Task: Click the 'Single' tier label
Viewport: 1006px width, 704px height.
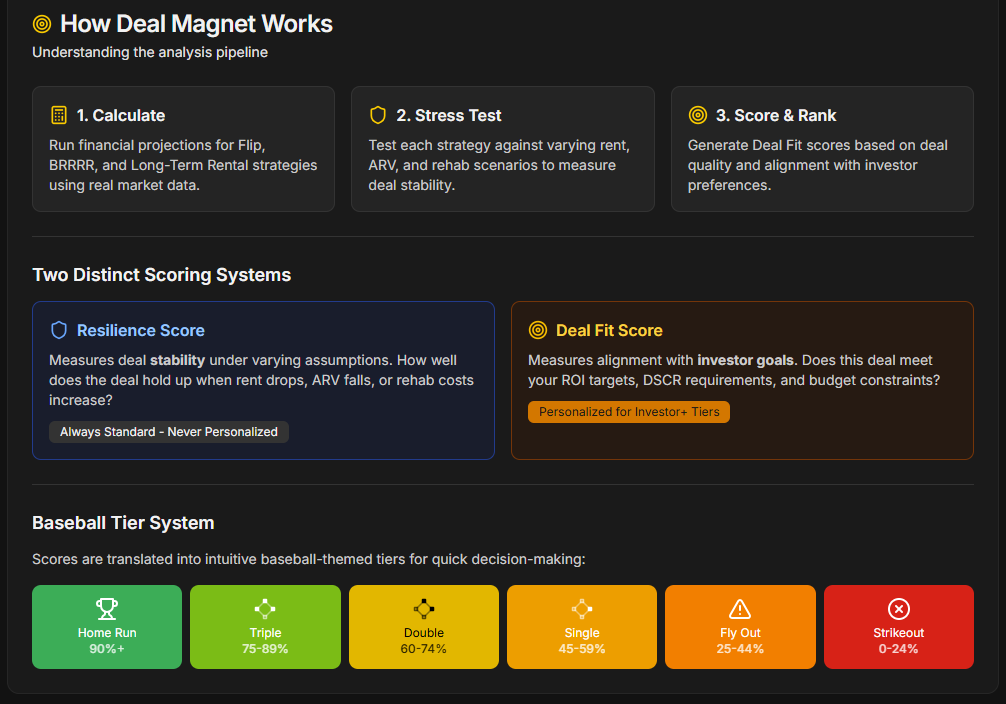Action: tap(582, 633)
